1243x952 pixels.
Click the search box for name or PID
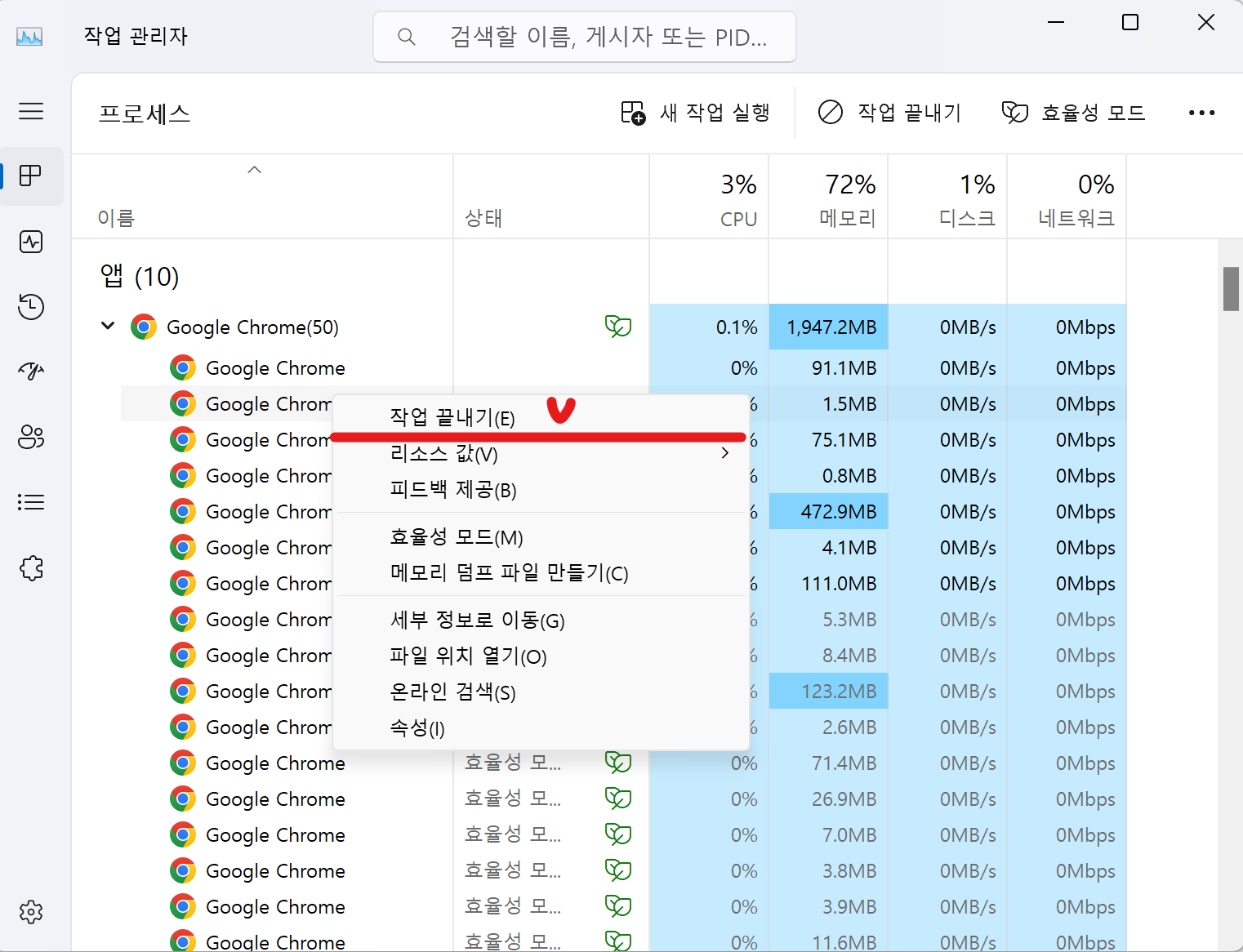pyautogui.click(x=585, y=37)
